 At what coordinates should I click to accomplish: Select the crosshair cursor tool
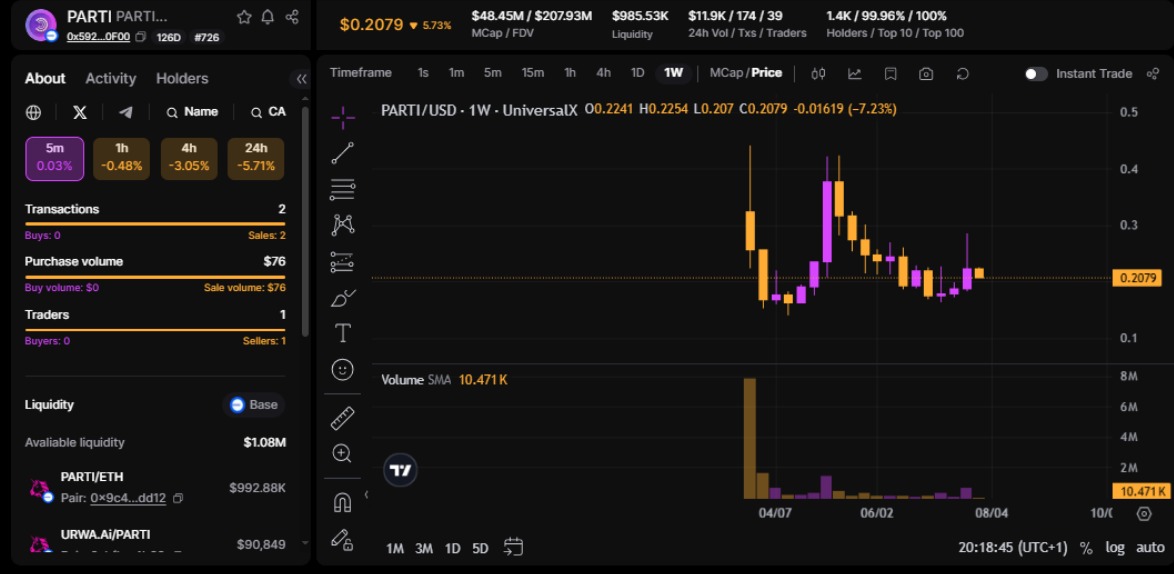(x=342, y=117)
